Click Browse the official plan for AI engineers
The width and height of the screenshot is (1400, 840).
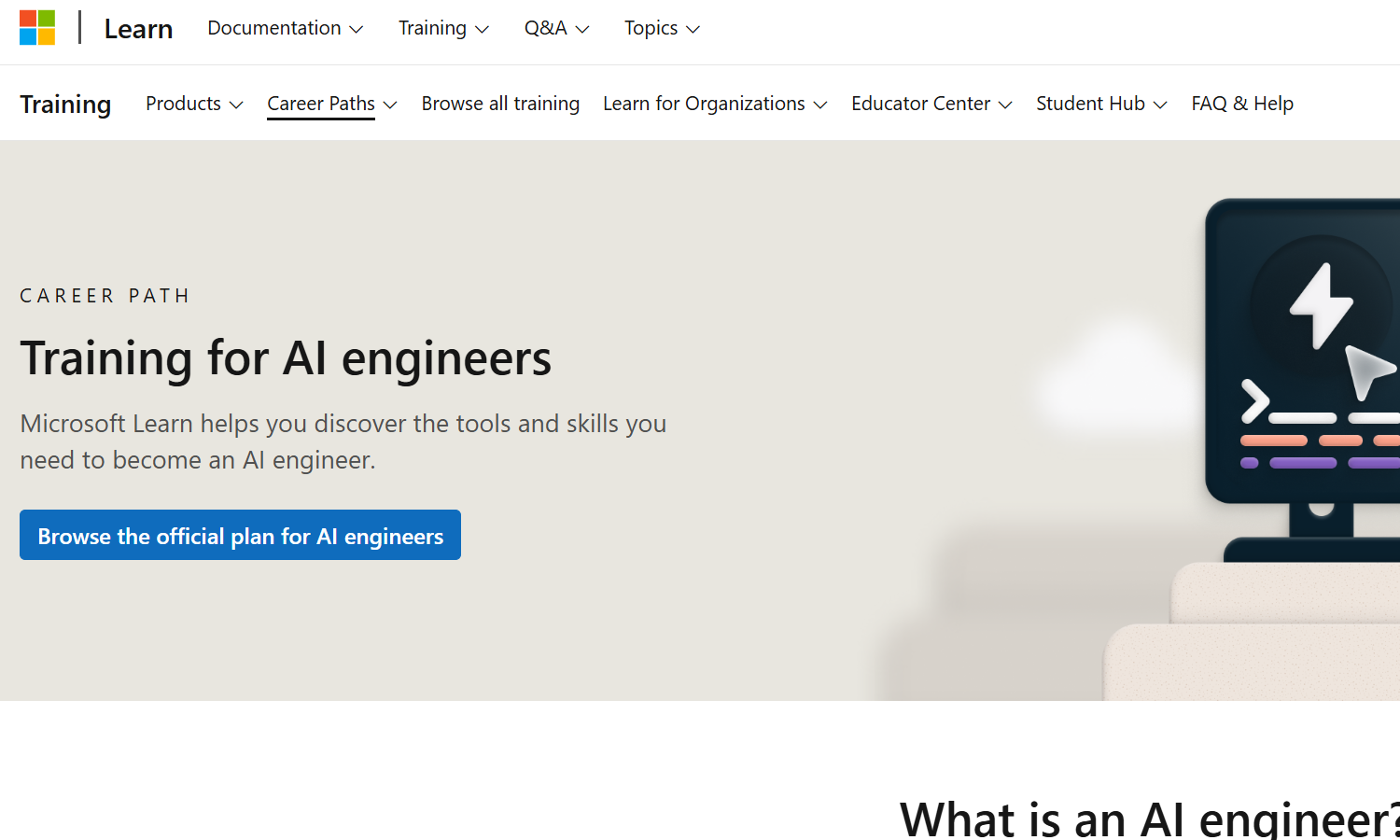(x=240, y=536)
